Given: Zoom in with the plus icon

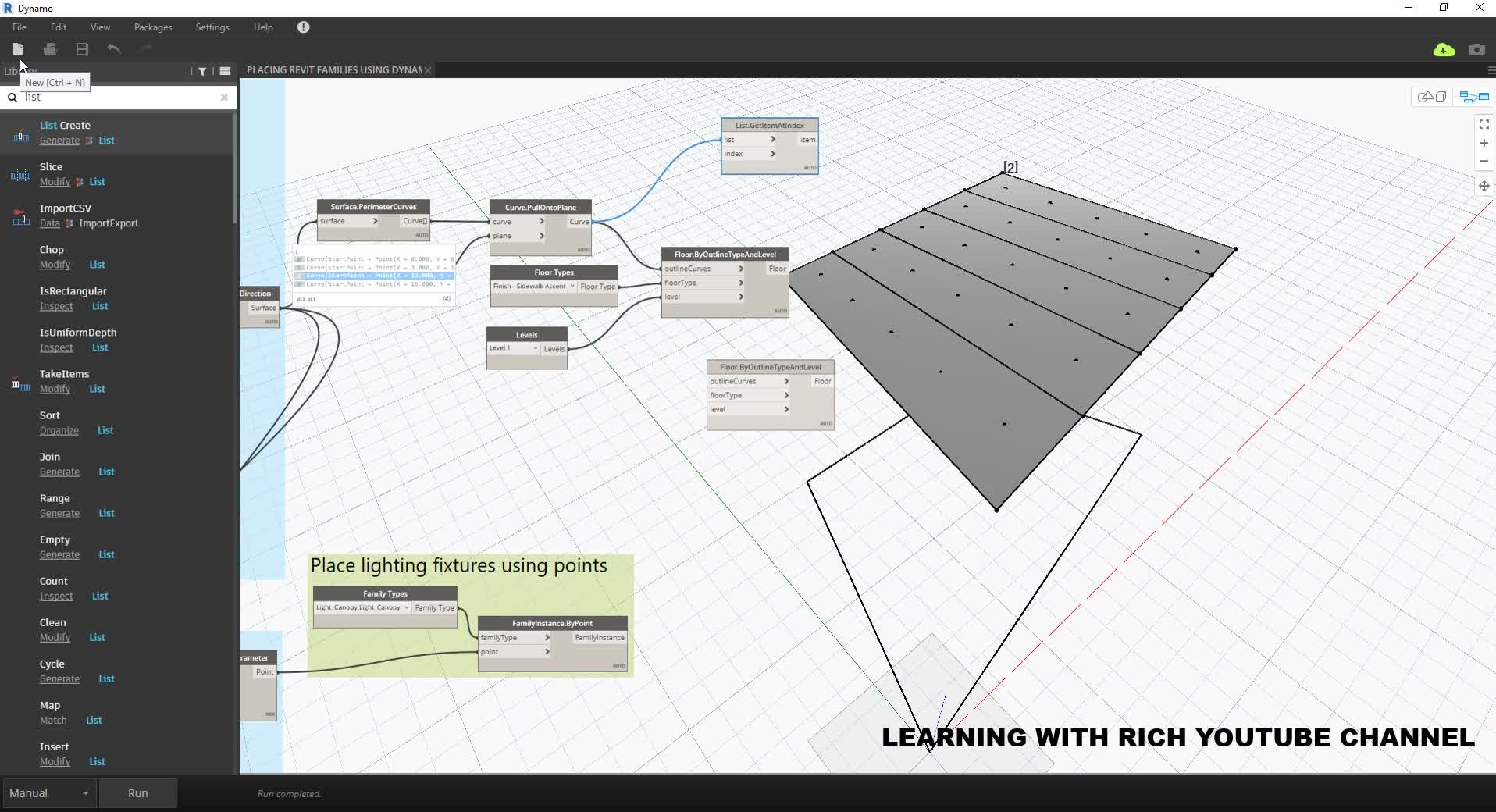Looking at the screenshot, I should [1483, 144].
